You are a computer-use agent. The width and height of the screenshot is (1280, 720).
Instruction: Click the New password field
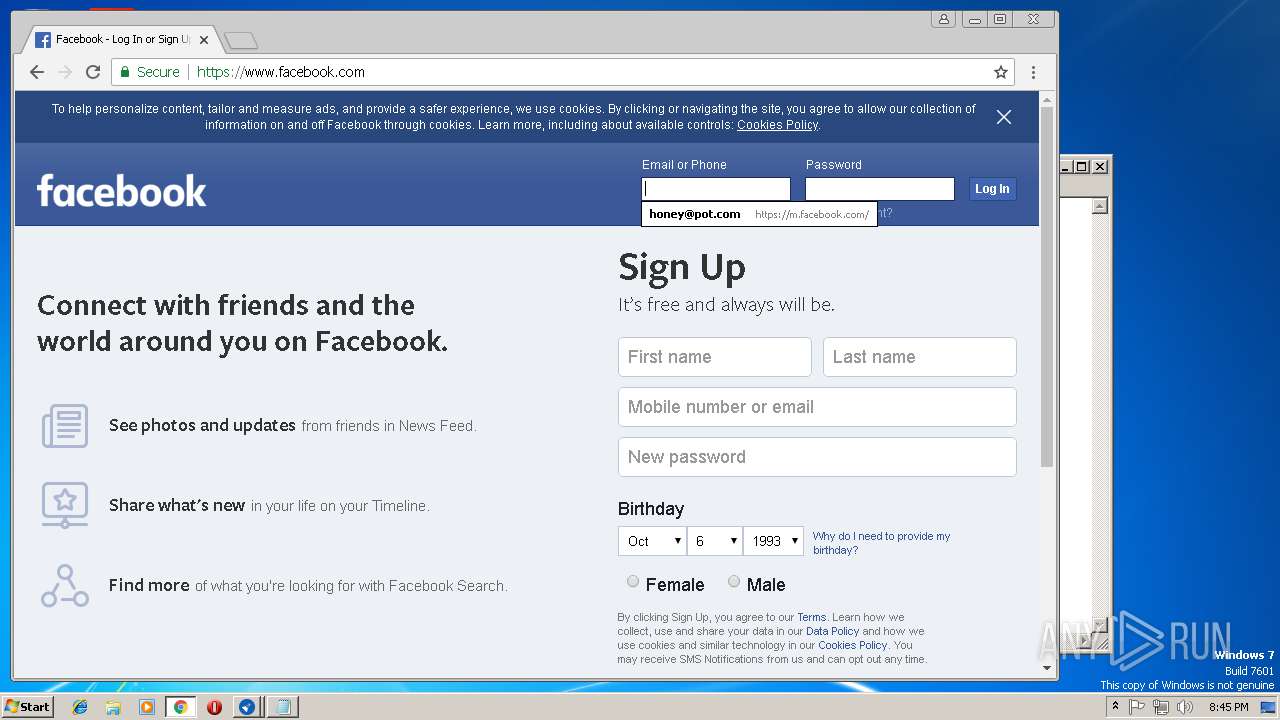[x=817, y=457]
